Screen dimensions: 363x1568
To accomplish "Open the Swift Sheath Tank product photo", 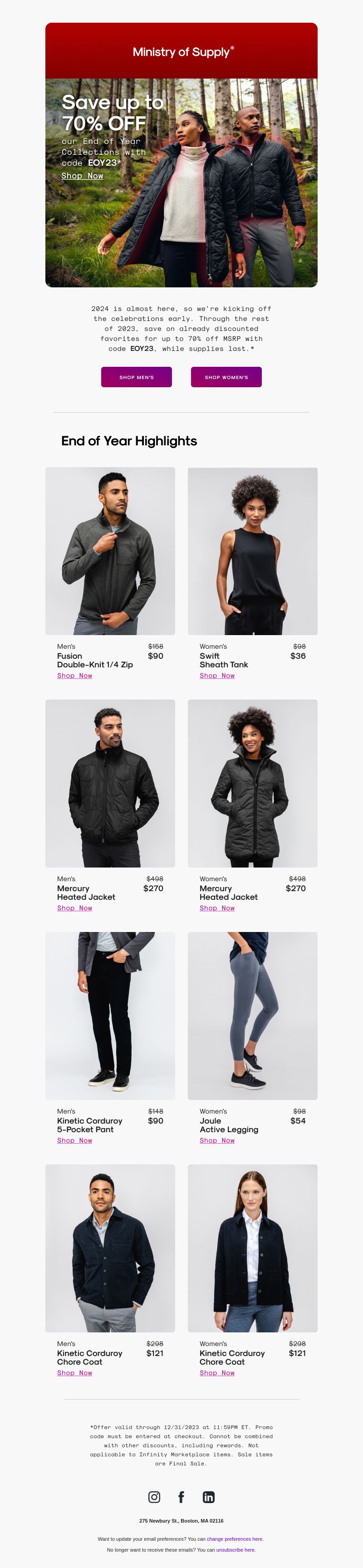I will pos(252,551).
